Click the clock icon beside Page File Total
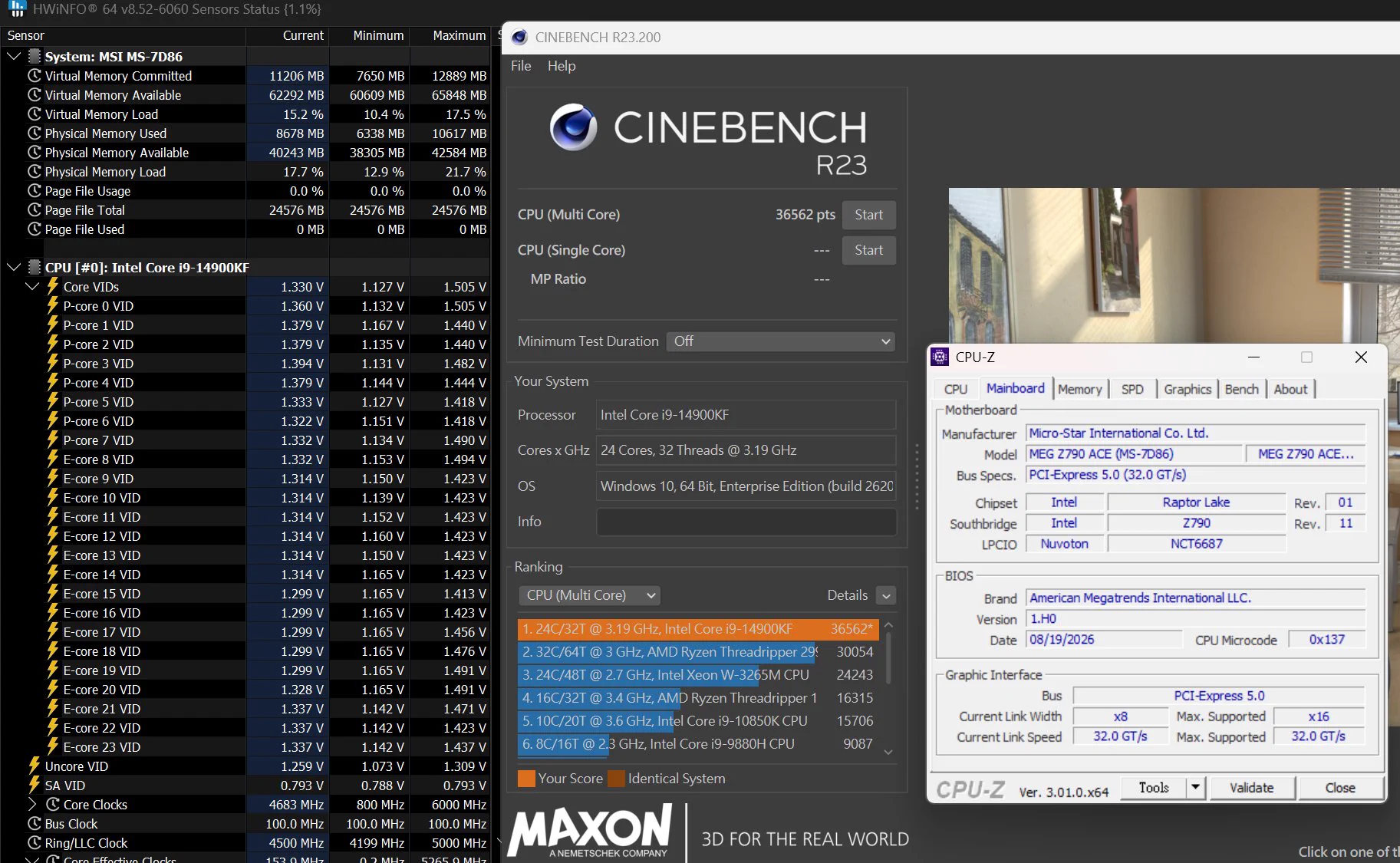1400x863 pixels. tap(34, 210)
